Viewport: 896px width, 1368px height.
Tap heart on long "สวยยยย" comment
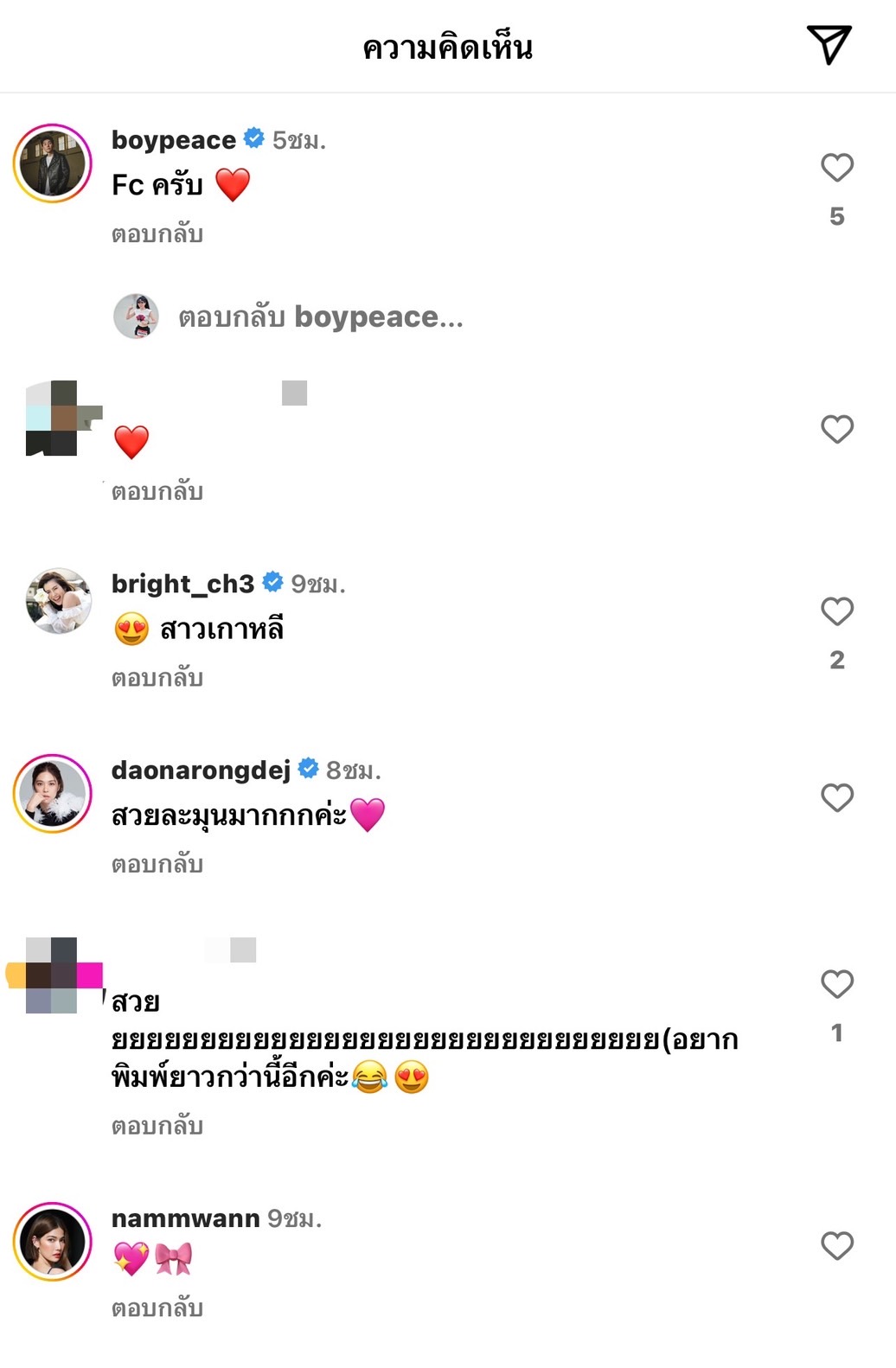(836, 984)
